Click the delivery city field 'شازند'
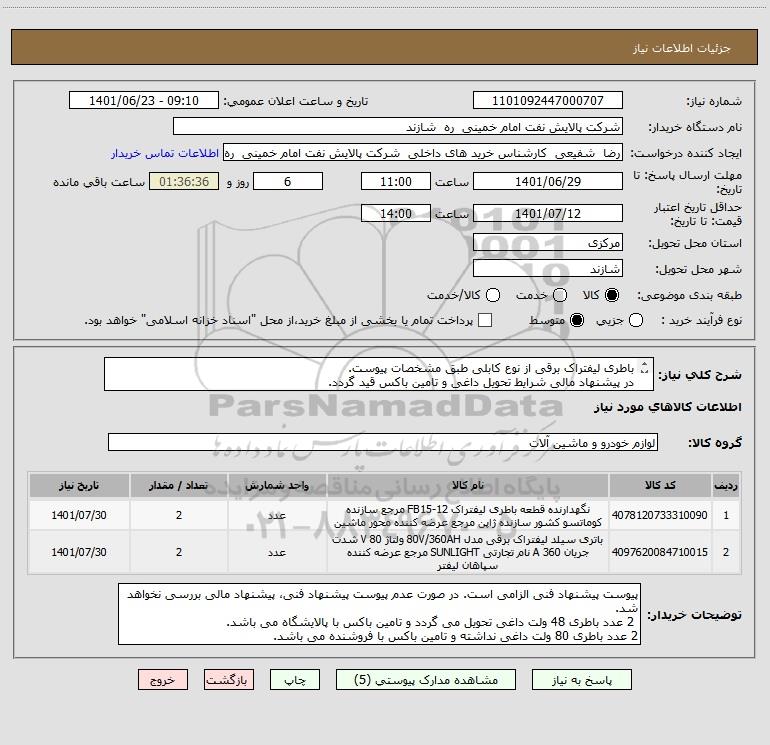Viewport: 770px width, 745px height. [548, 269]
